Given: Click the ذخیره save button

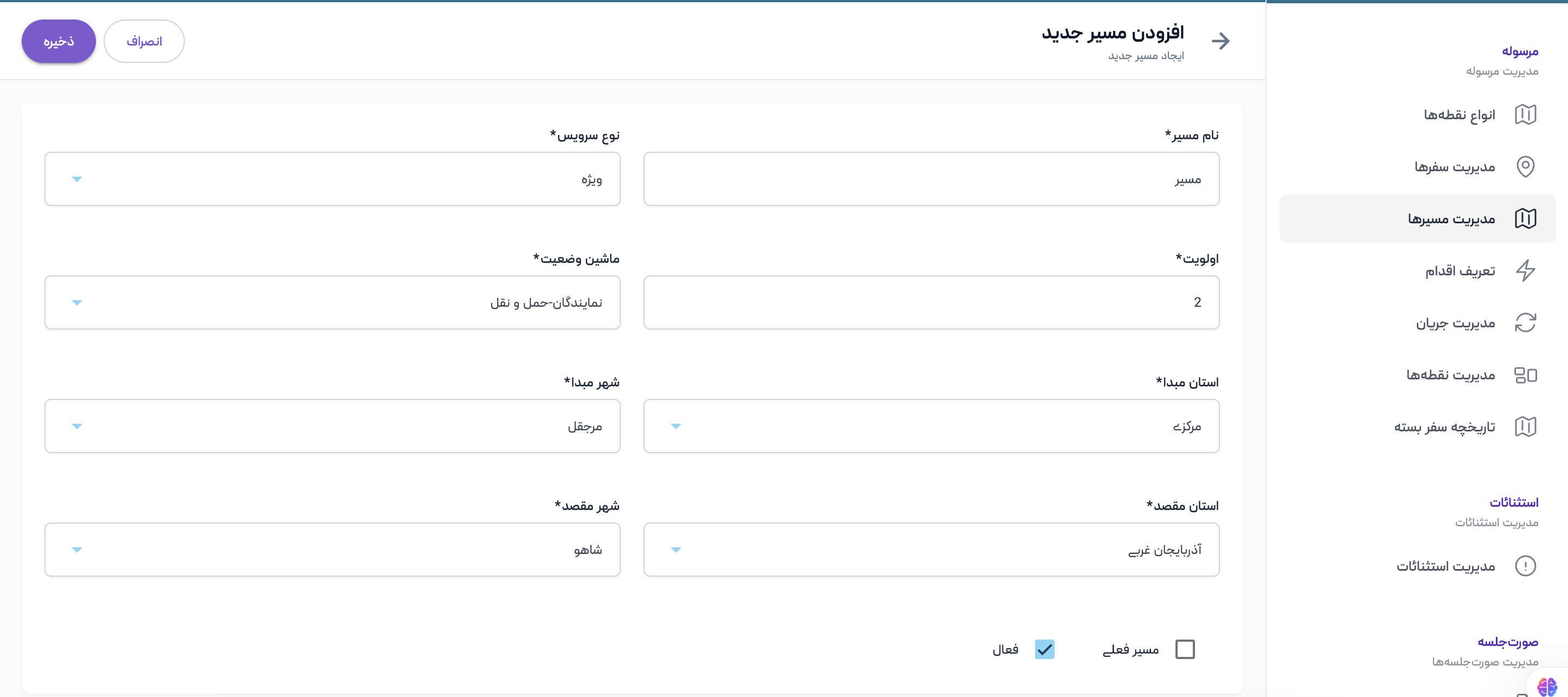Looking at the screenshot, I should pyautogui.click(x=59, y=41).
